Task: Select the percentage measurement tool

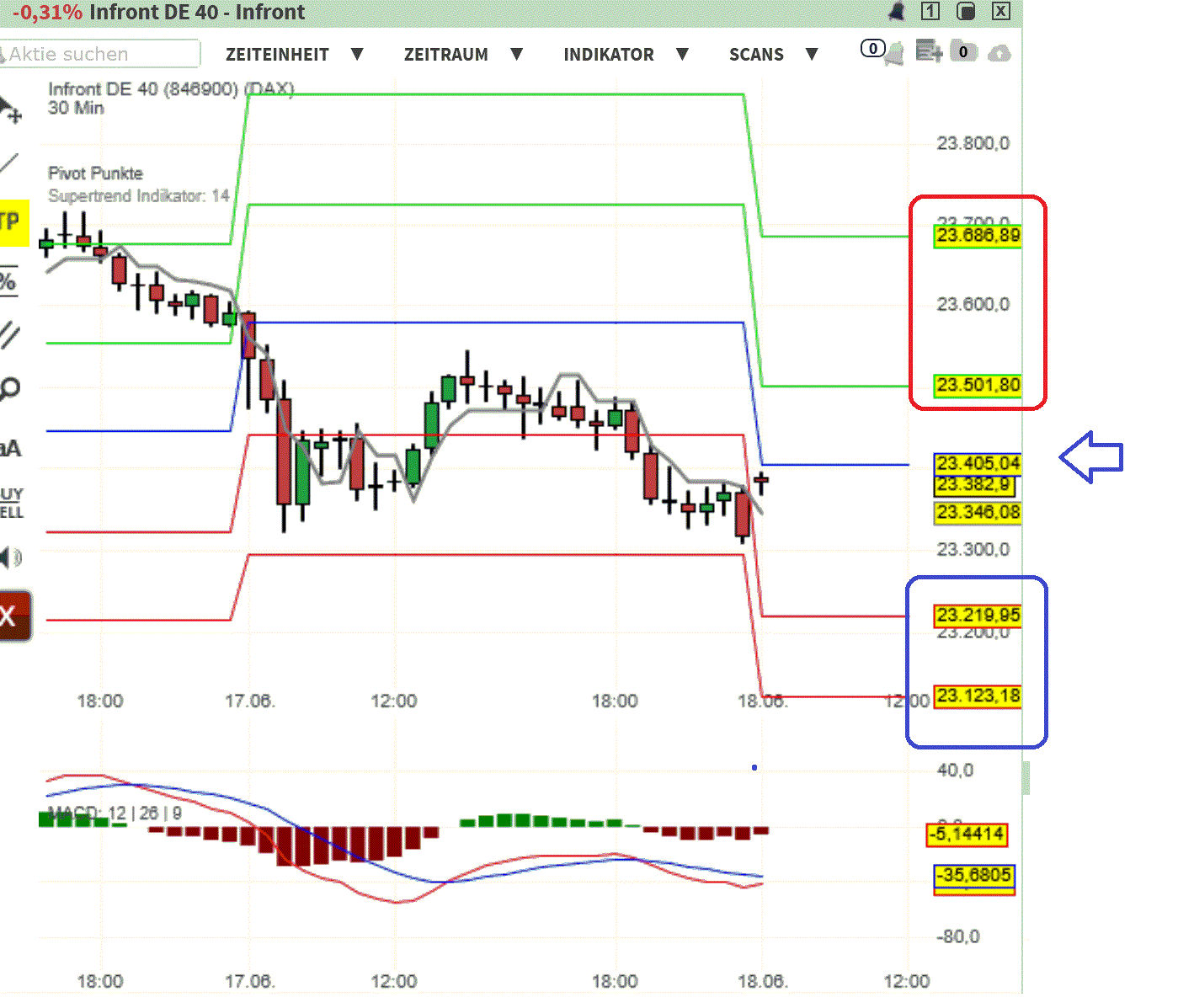Action: pos(10,282)
